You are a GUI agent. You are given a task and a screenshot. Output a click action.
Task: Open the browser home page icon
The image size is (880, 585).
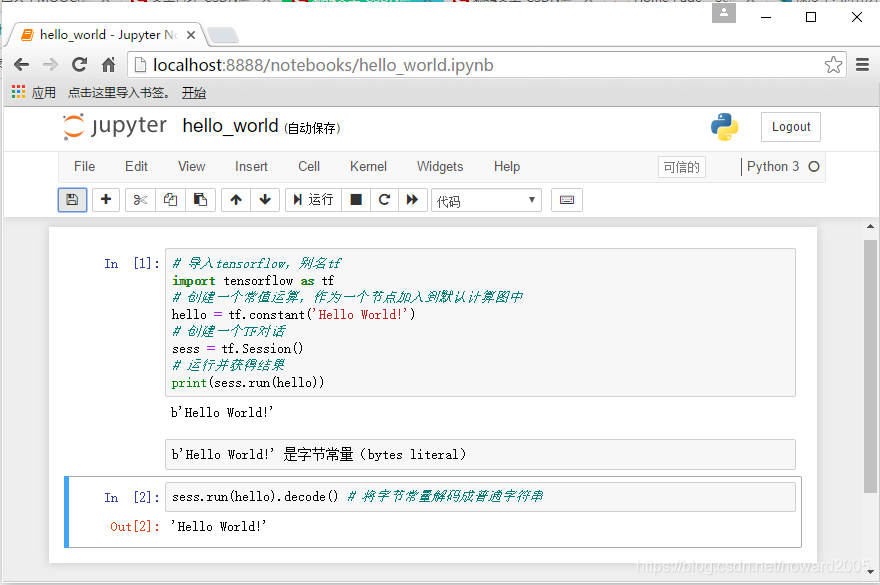point(108,65)
